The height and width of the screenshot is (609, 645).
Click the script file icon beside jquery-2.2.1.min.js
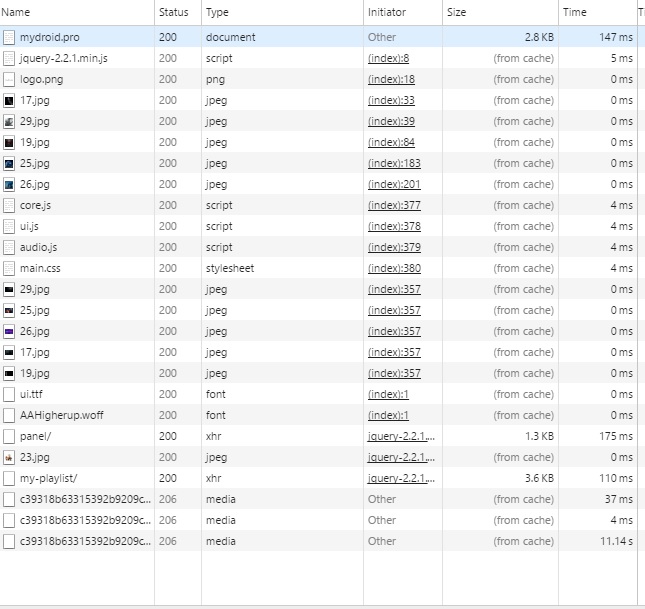point(9,58)
